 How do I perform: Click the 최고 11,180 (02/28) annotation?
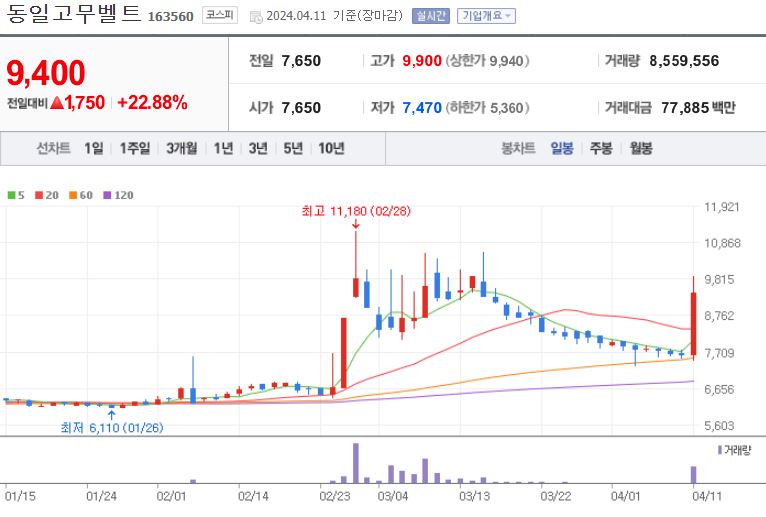click(356, 211)
